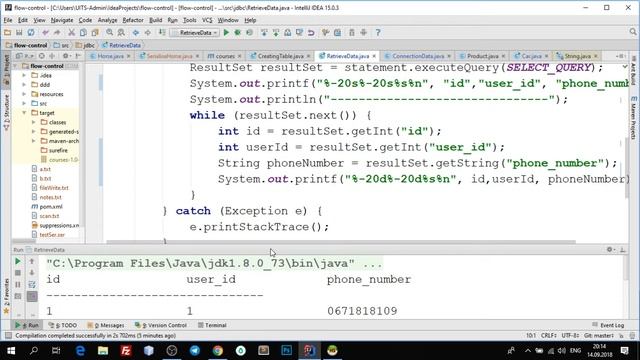Click the Undo toolbar icon
Screen dimensions: 640x360
[45, 33]
